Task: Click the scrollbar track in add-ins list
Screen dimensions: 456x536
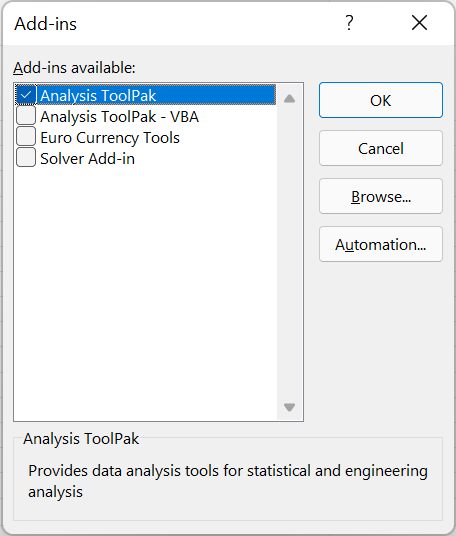Action: pyautogui.click(x=290, y=253)
